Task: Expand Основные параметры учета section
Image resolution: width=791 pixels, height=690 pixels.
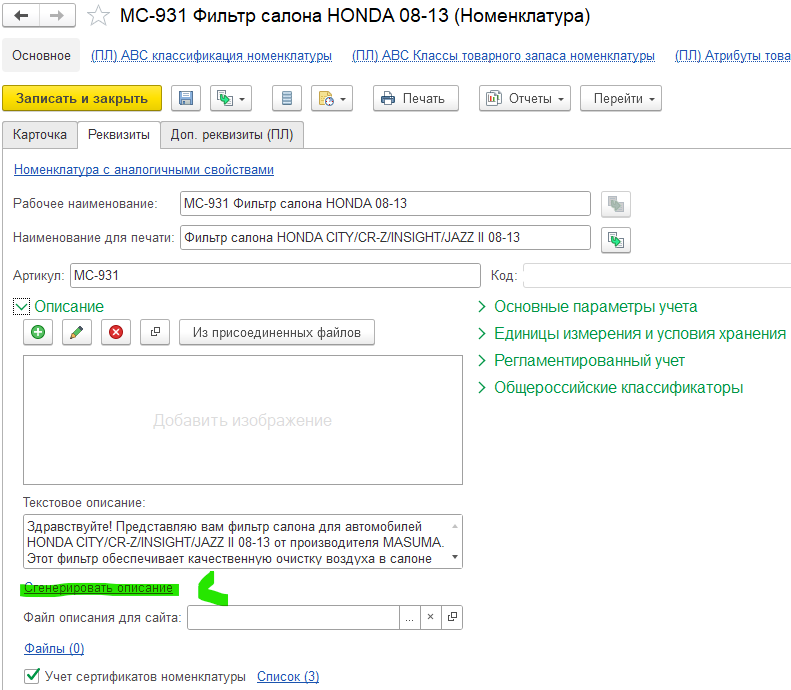Action: 588,307
